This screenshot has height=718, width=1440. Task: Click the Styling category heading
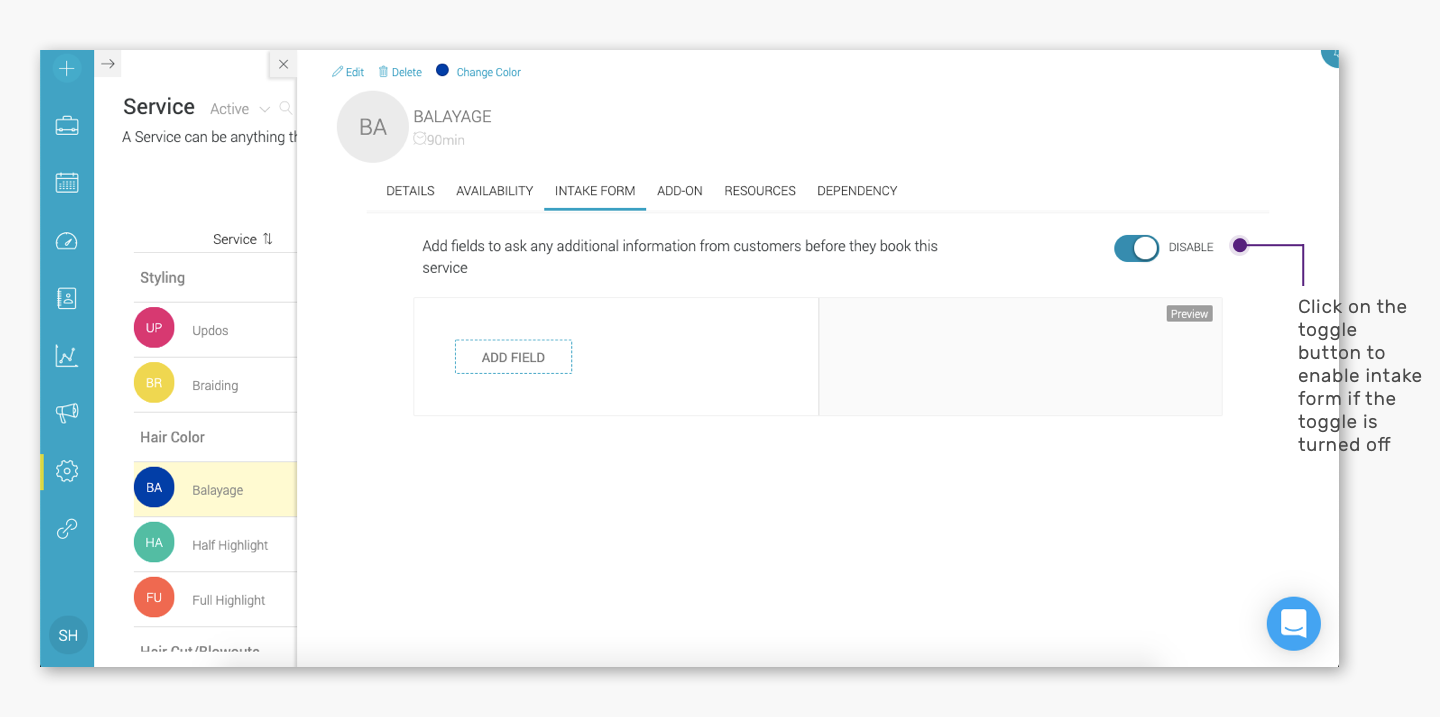click(x=162, y=278)
